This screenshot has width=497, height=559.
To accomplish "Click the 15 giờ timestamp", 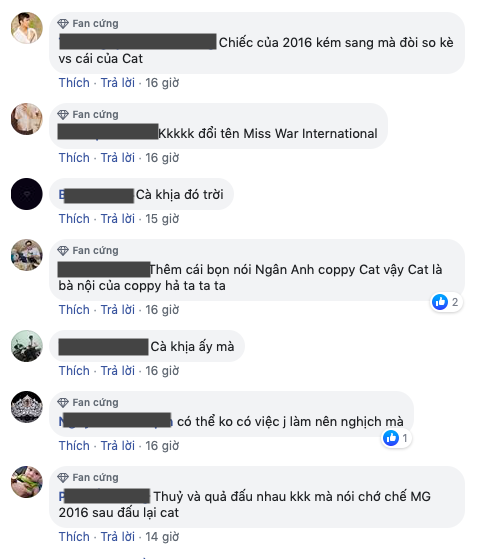I will coord(162,219).
